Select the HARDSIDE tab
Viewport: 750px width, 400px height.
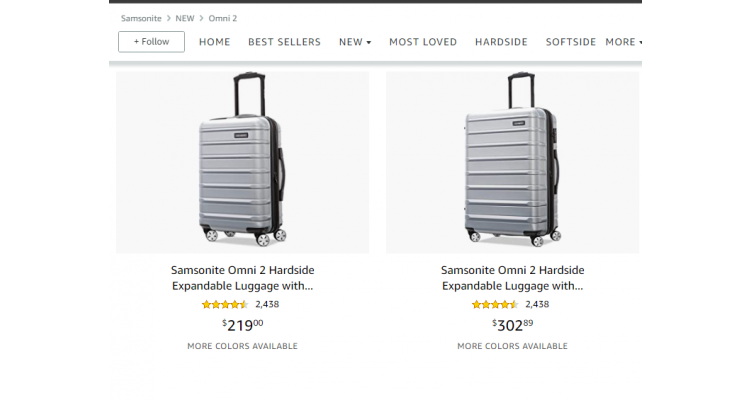click(x=501, y=42)
